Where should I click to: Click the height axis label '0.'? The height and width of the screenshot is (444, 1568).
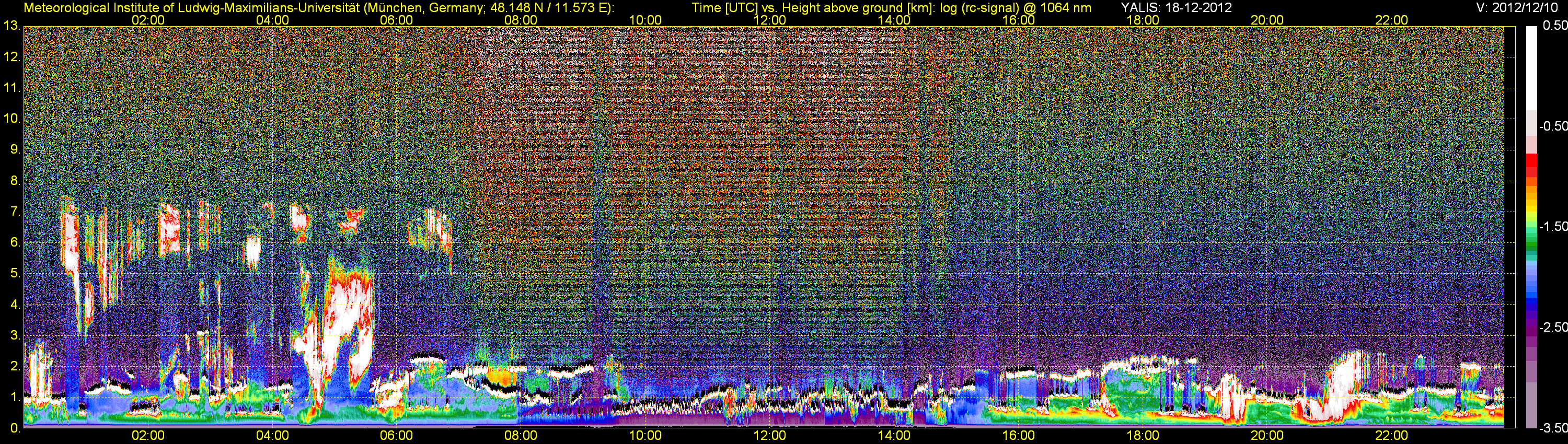15,428
